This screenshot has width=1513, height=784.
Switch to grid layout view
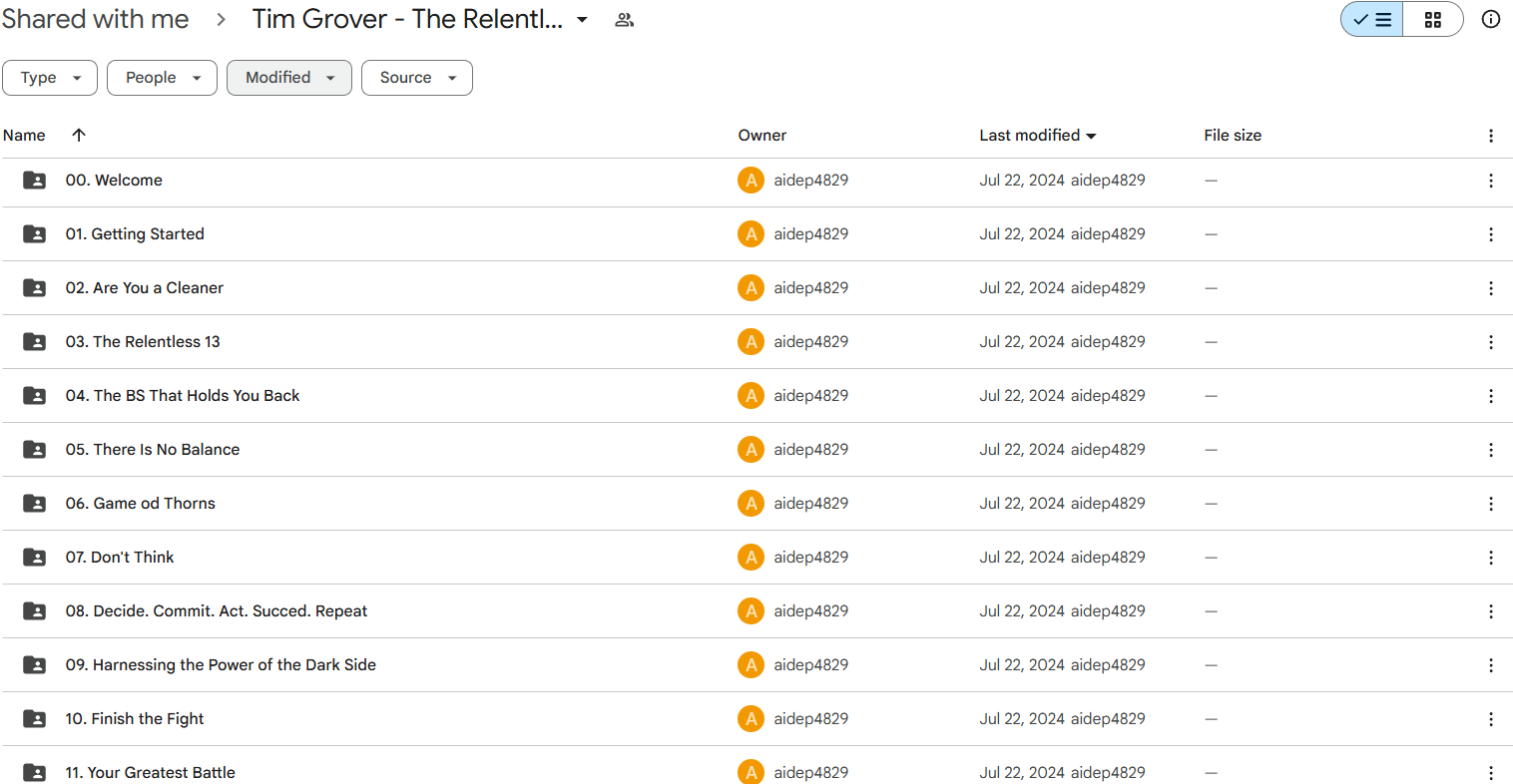[1433, 19]
